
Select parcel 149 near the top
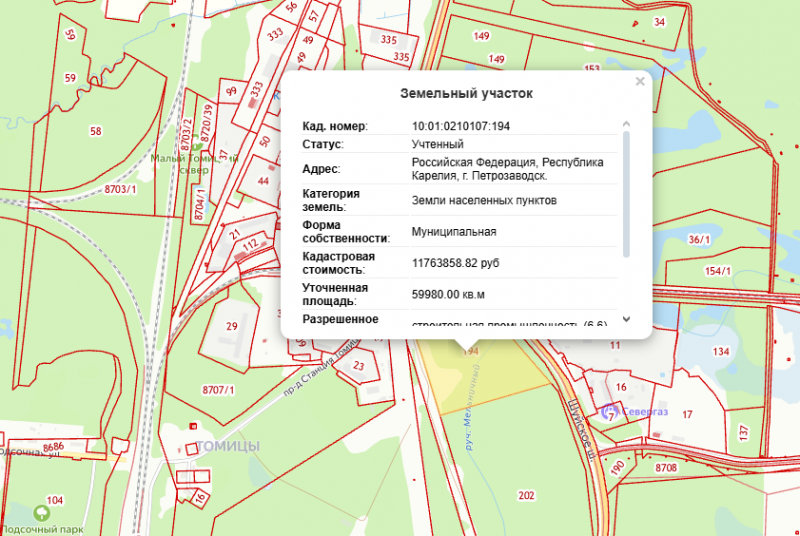click(481, 36)
